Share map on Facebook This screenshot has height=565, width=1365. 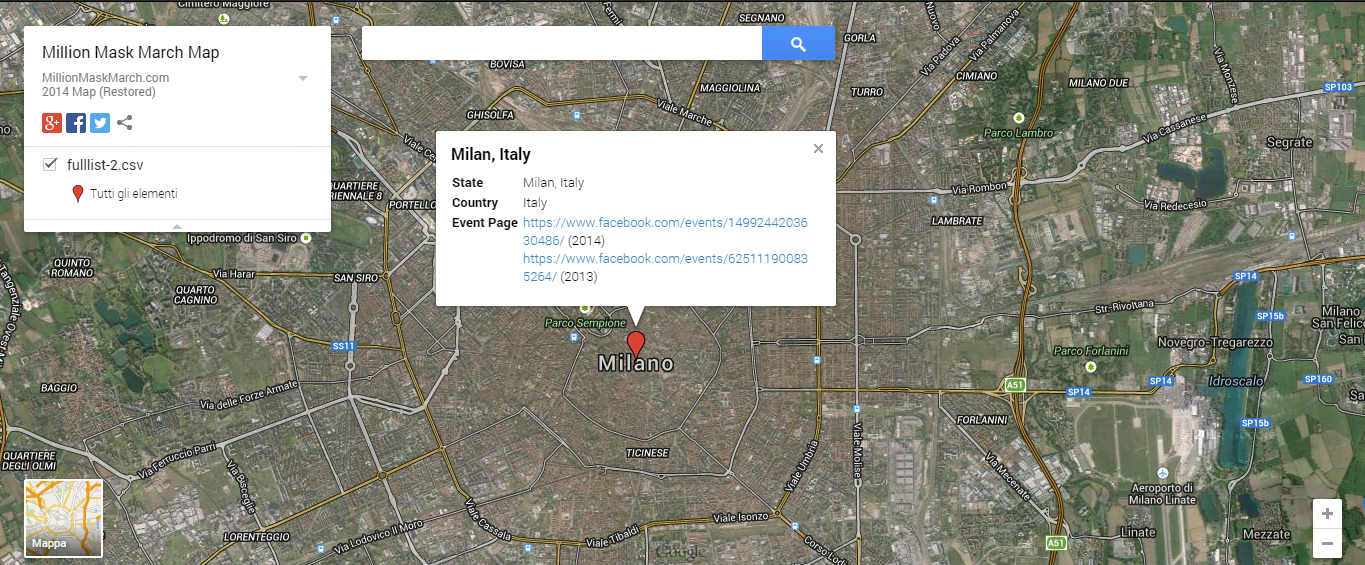(x=76, y=123)
